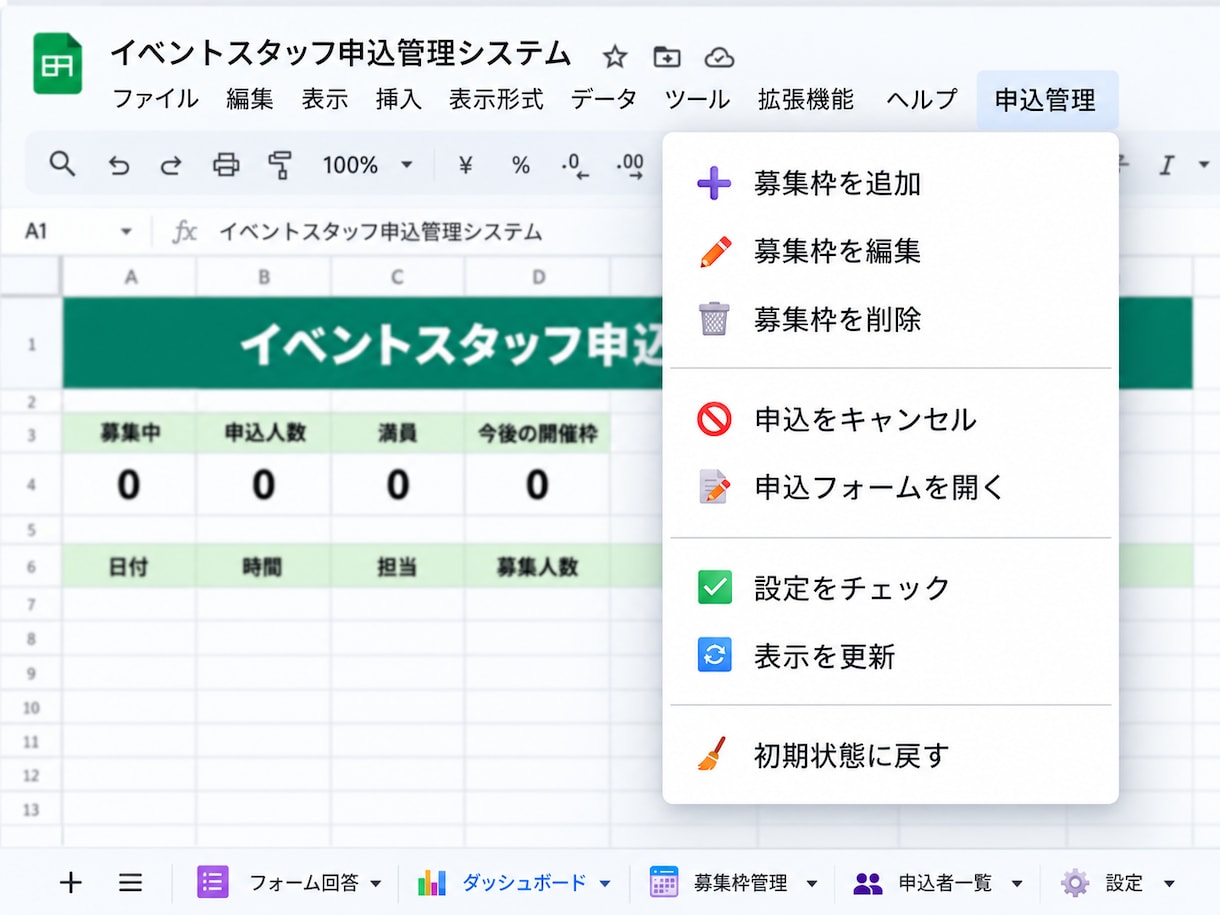1220x915 pixels.
Task: Open the ファイル menu
Action: pyautogui.click(x=155, y=100)
